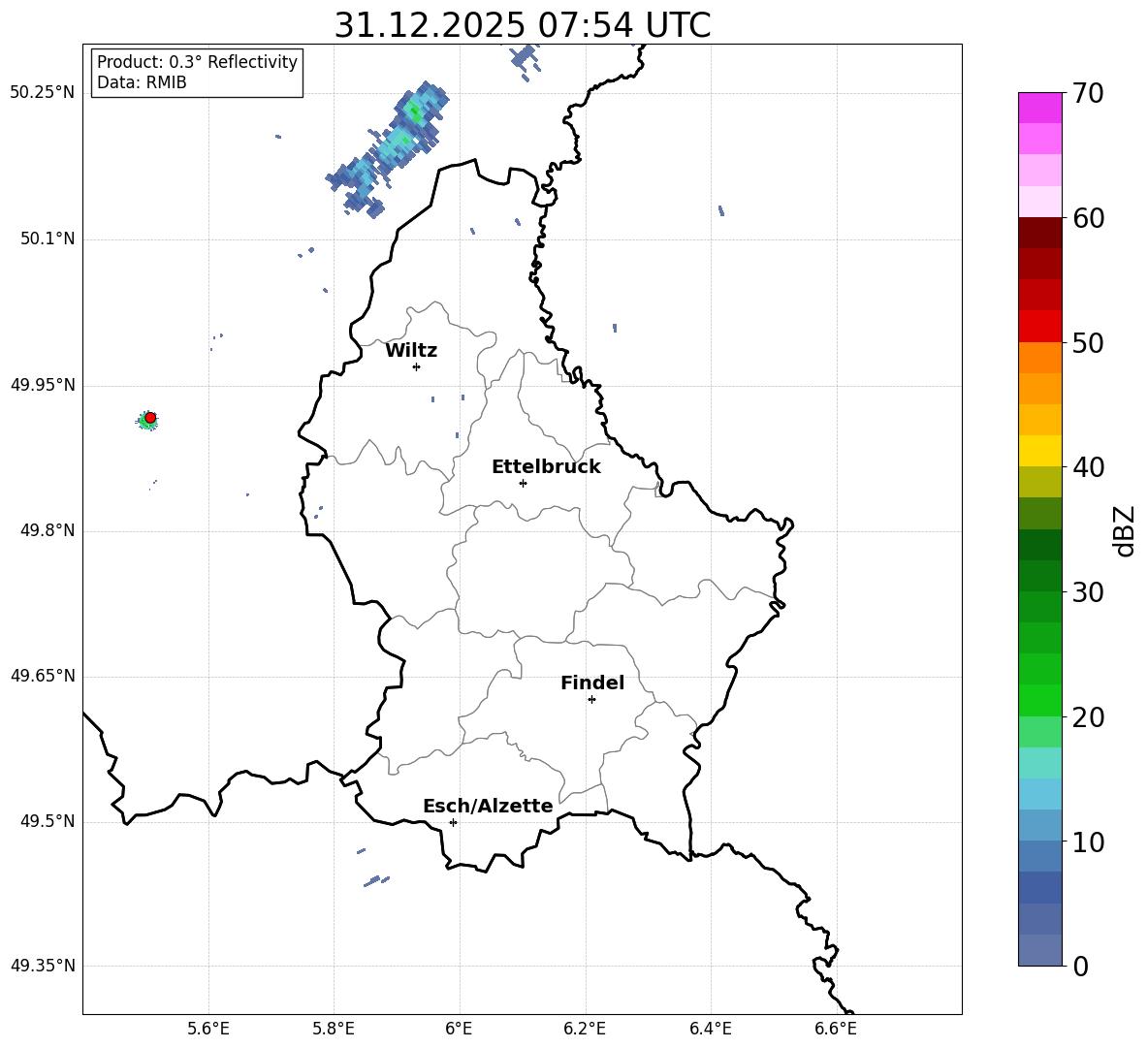Click the 49.5°N latitude label
Image resolution: width=1148 pixels, height=1048 pixels.
pyautogui.click(x=48, y=821)
